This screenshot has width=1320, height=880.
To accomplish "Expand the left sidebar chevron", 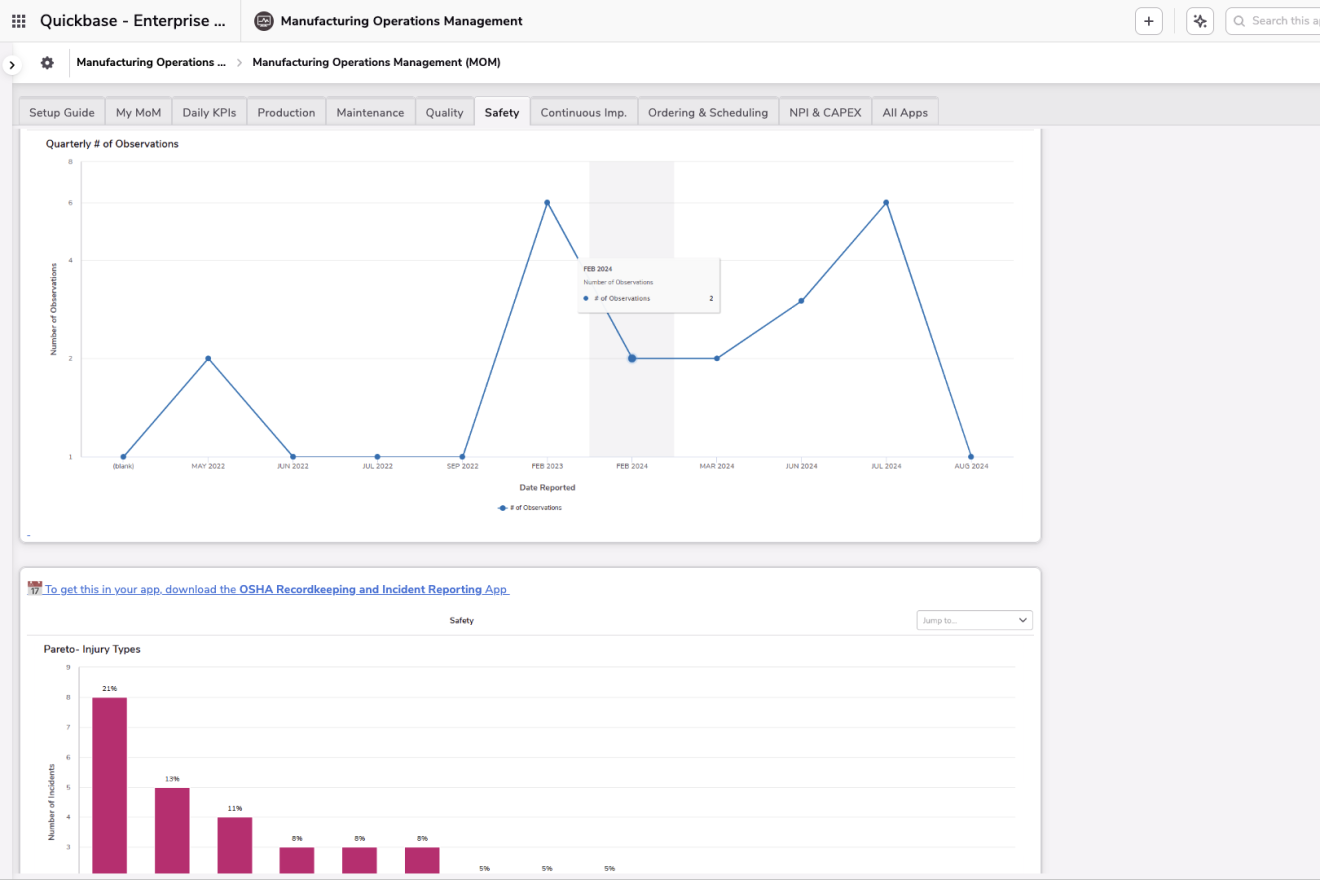I will coord(11,65).
